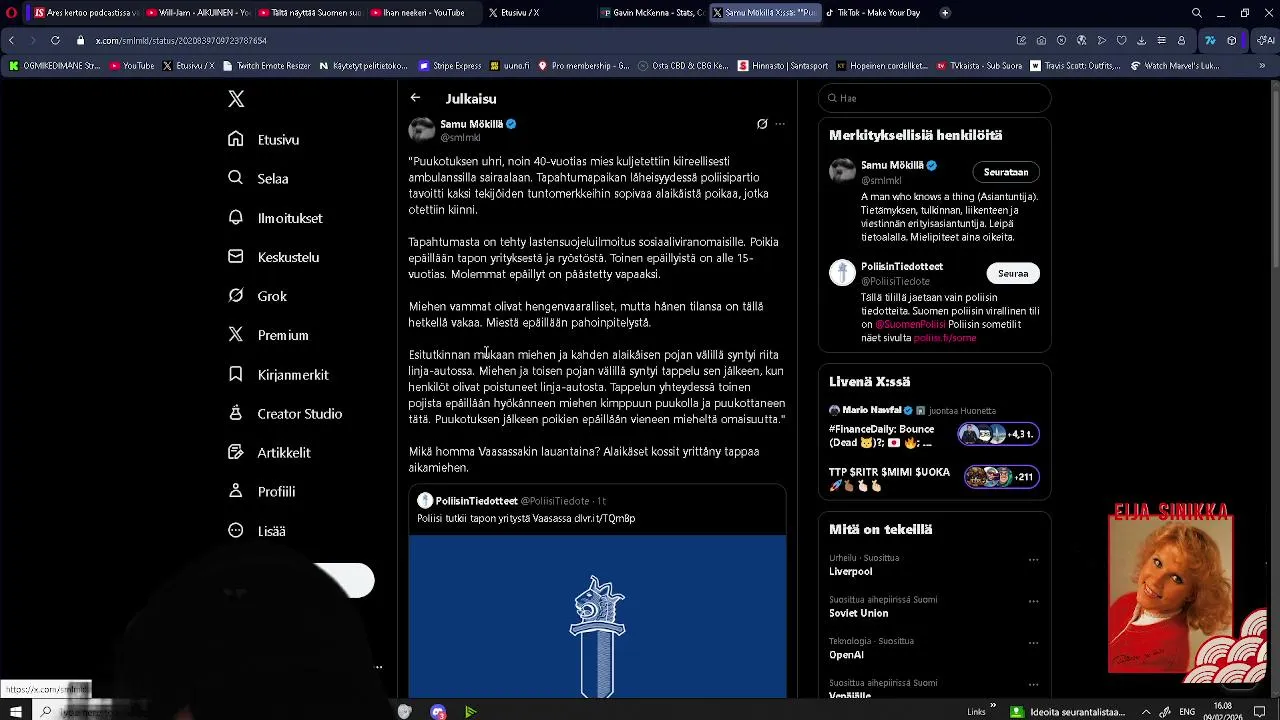
Task: Open the three-dot menu on Samu's post
Action: pyautogui.click(x=780, y=124)
